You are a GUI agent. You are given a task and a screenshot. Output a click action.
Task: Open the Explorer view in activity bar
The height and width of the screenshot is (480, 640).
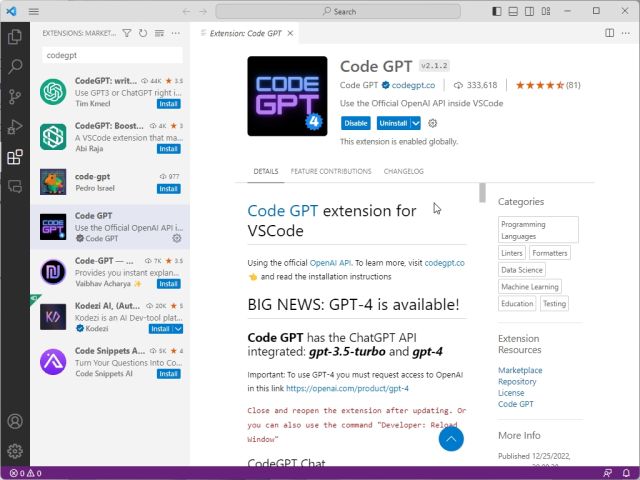tap(15, 37)
